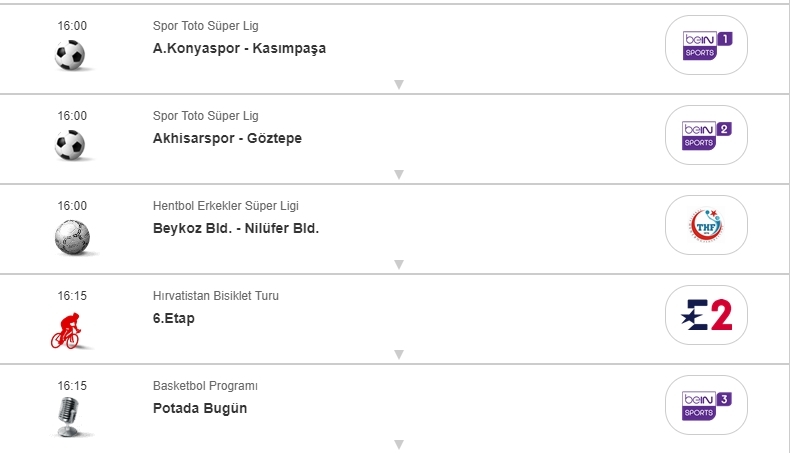This screenshot has width=790, height=453.
Task: Expand details for Beykoz Bld. - Nilüfer Bld.
Action: (x=399, y=265)
